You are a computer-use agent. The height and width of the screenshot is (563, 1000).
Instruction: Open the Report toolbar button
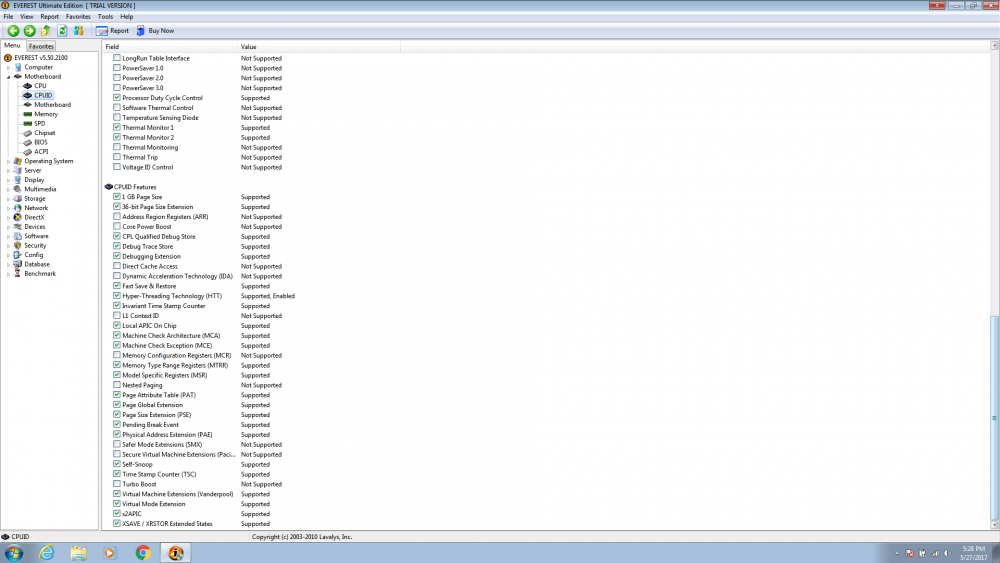click(x=112, y=31)
